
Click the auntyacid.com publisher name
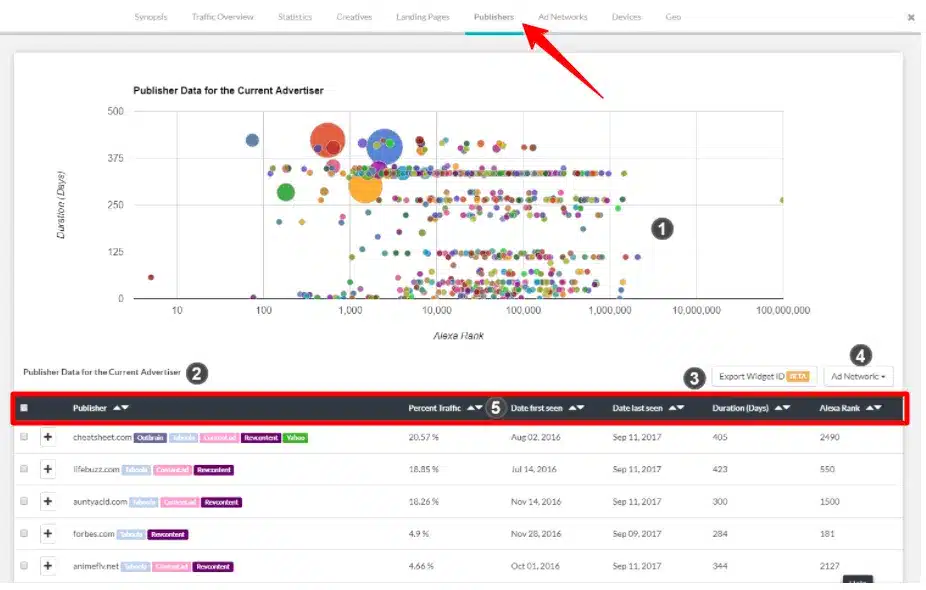click(x=100, y=501)
